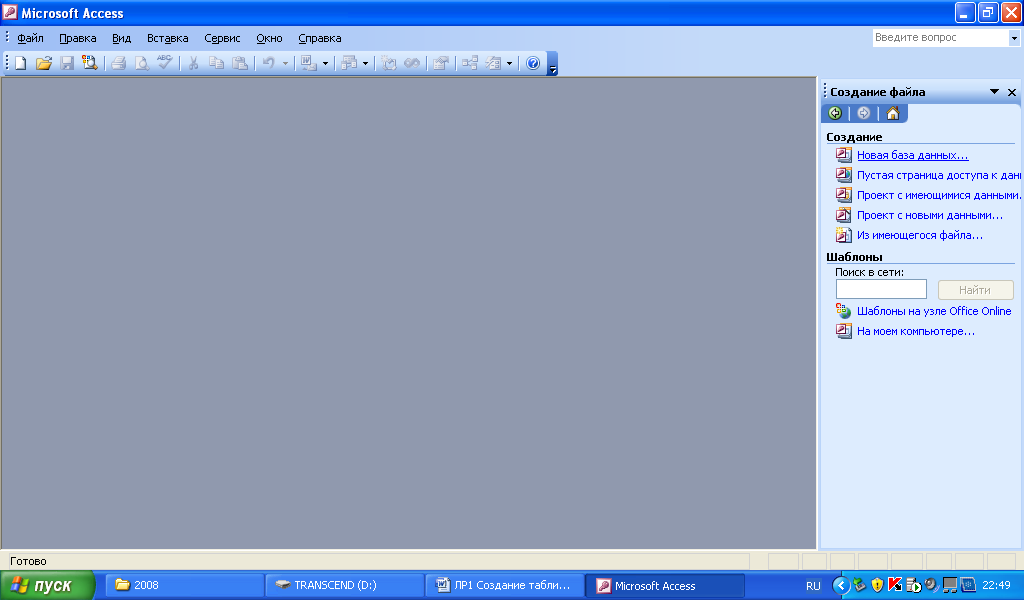Expand the Analyze dropdown arrow

365,63
